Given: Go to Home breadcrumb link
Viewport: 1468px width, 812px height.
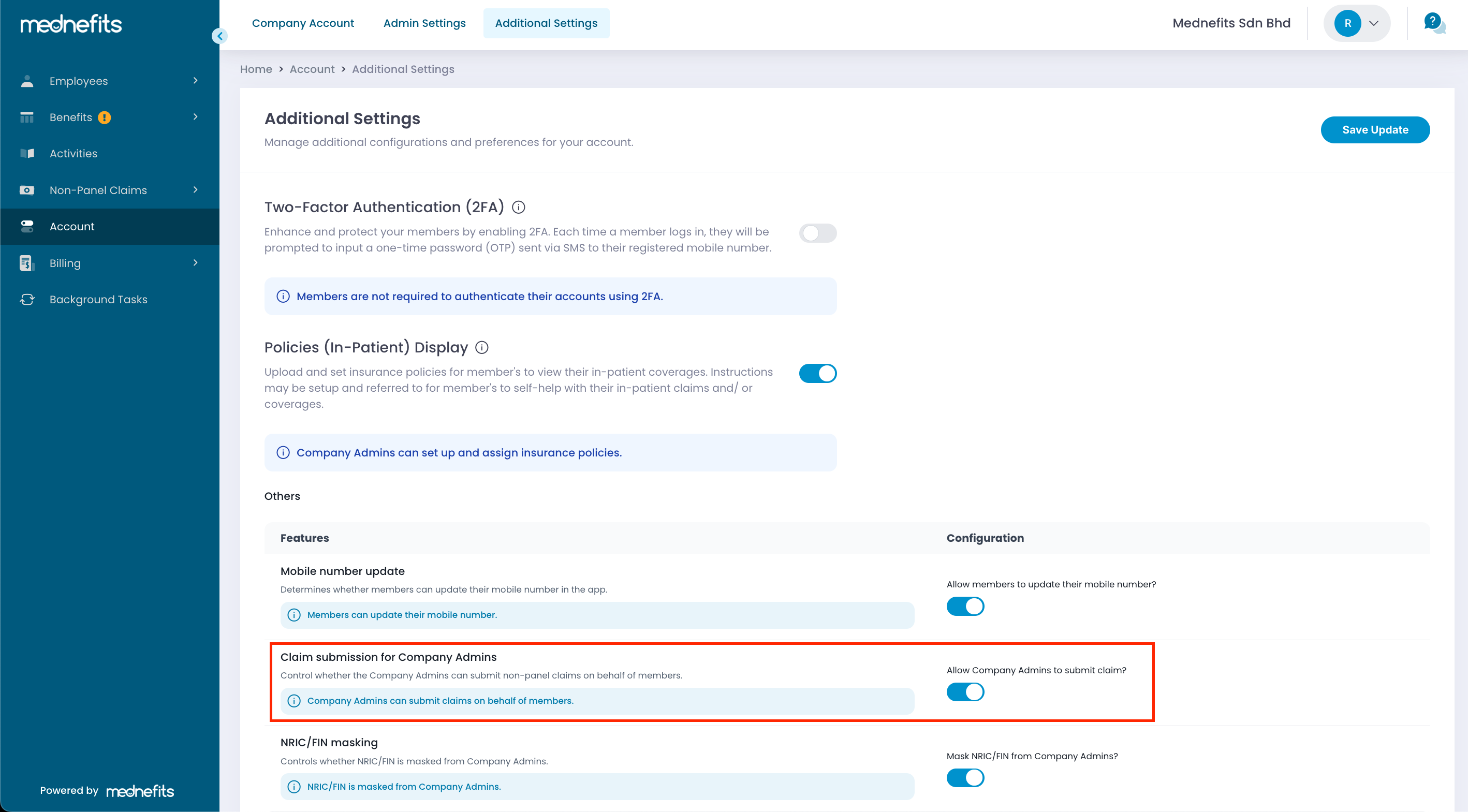Looking at the screenshot, I should tap(256, 69).
